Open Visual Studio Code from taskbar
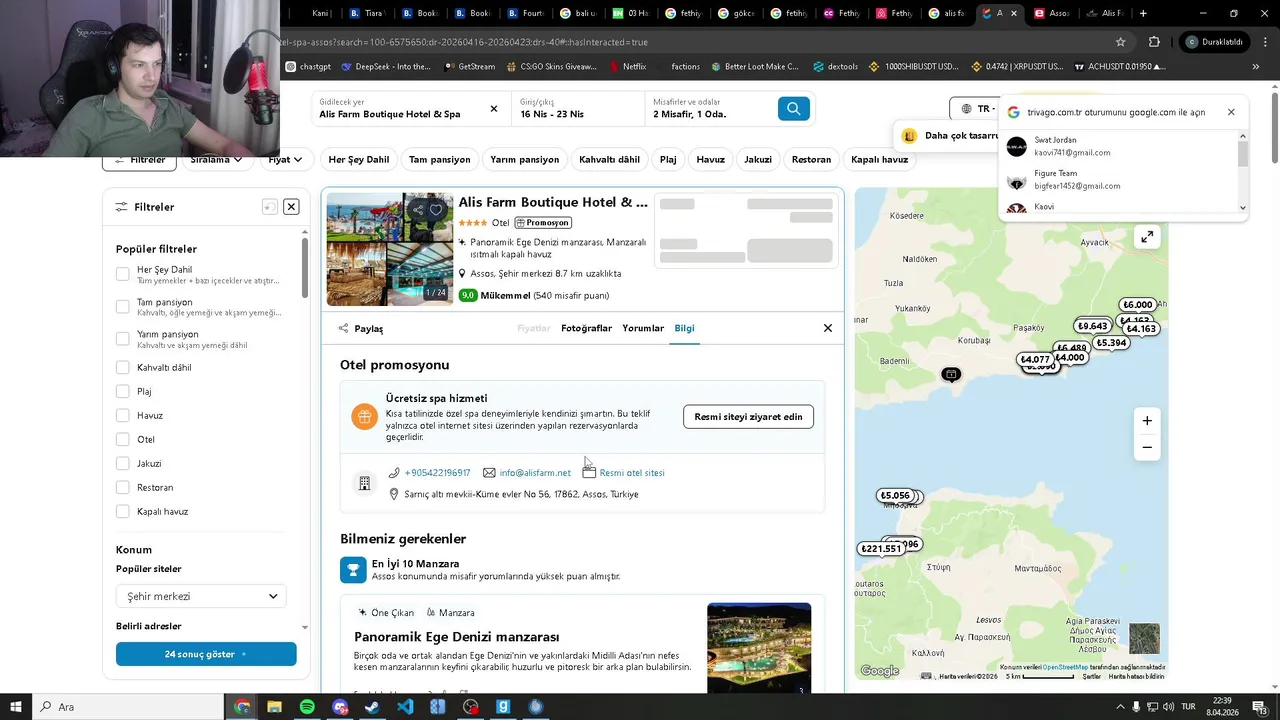The image size is (1280, 720). coord(405,707)
